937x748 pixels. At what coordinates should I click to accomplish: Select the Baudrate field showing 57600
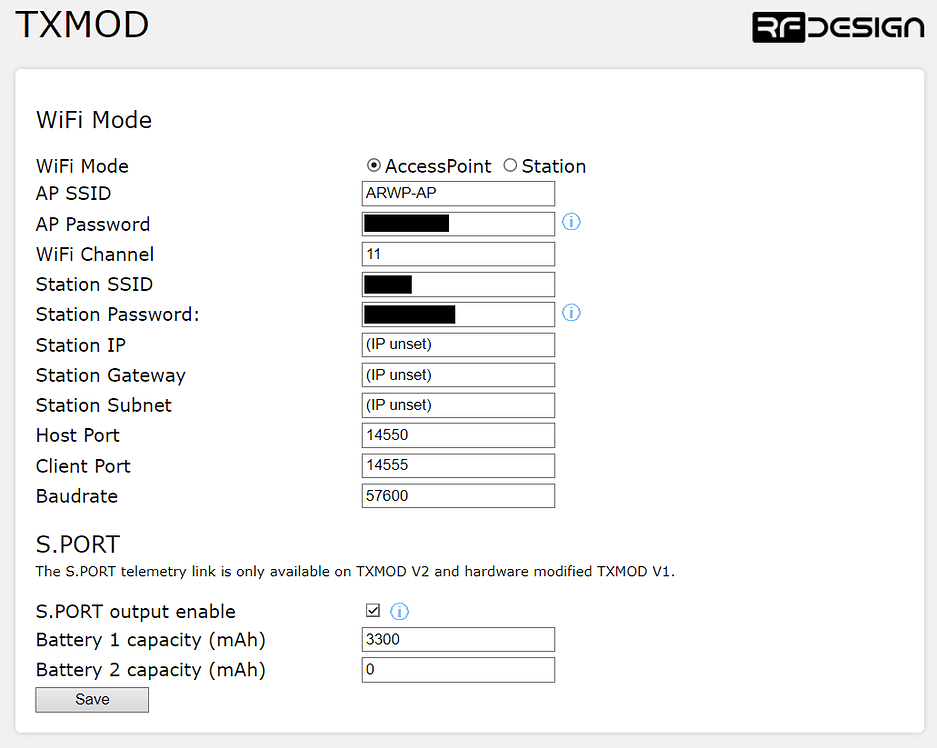click(458, 495)
